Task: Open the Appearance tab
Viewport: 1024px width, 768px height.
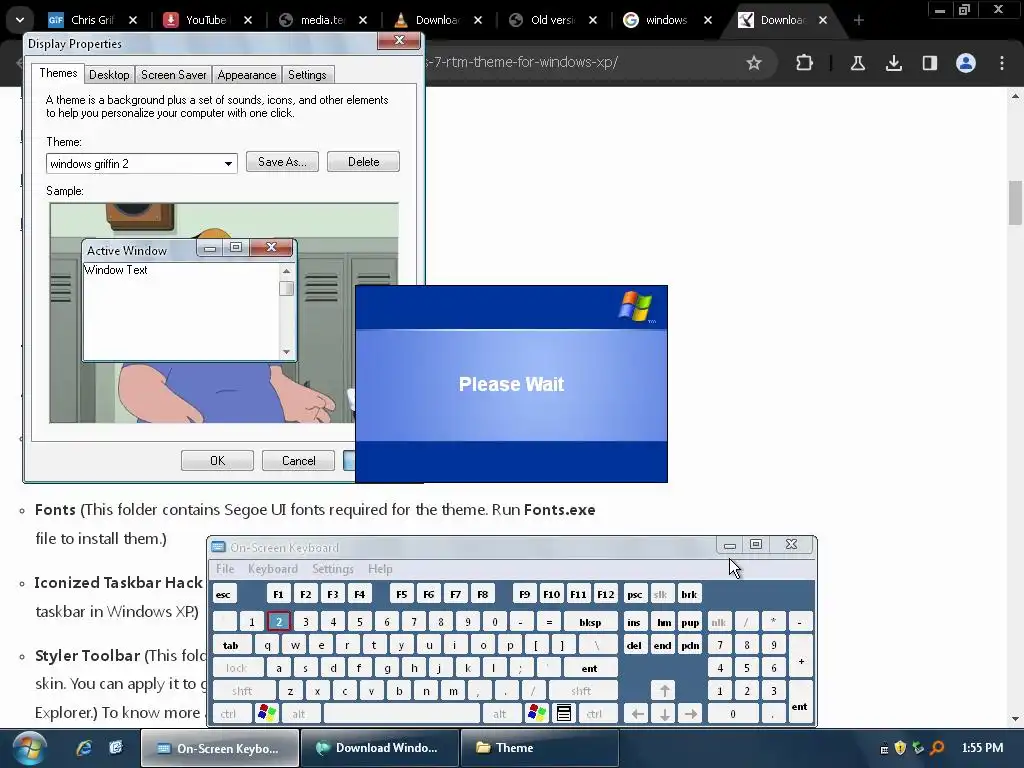Action: tap(247, 75)
